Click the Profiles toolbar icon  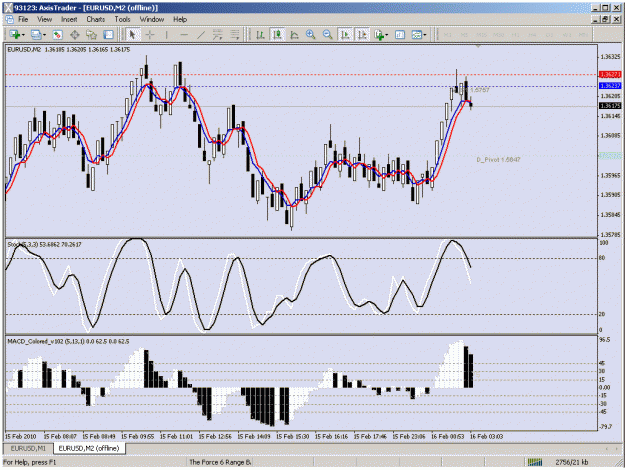36,35
